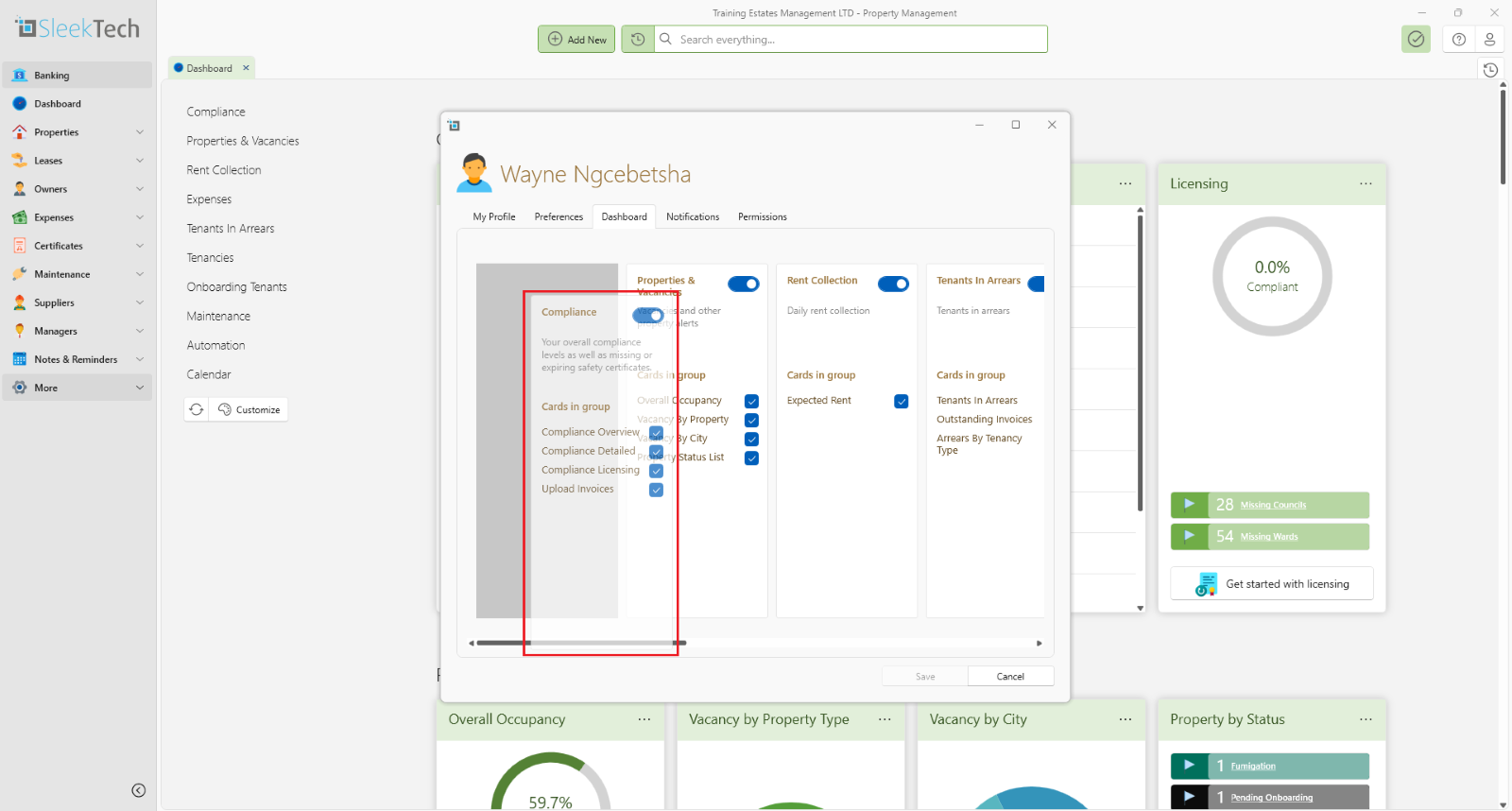Uncheck the Vacancy By City checkbox
This screenshot has width=1512, height=811.
tap(751, 439)
